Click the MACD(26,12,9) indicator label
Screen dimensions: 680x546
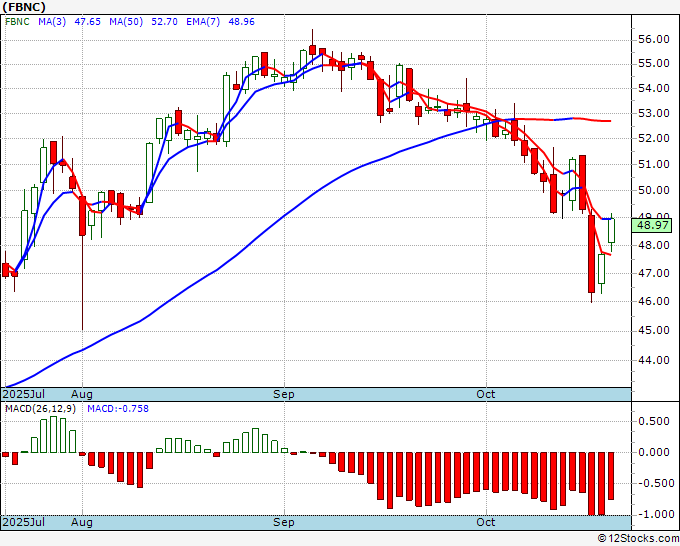tap(40, 409)
